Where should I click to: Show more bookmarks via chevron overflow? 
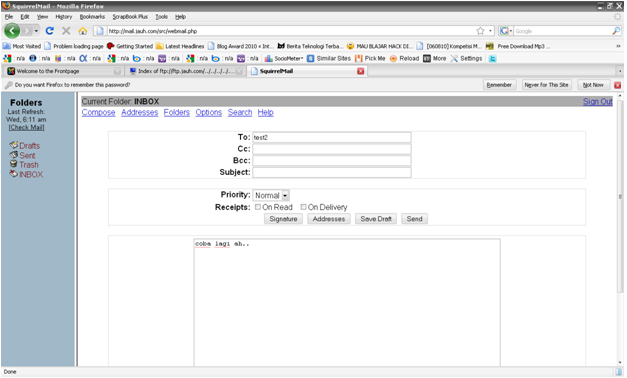pyautogui.click(x=619, y=46)
